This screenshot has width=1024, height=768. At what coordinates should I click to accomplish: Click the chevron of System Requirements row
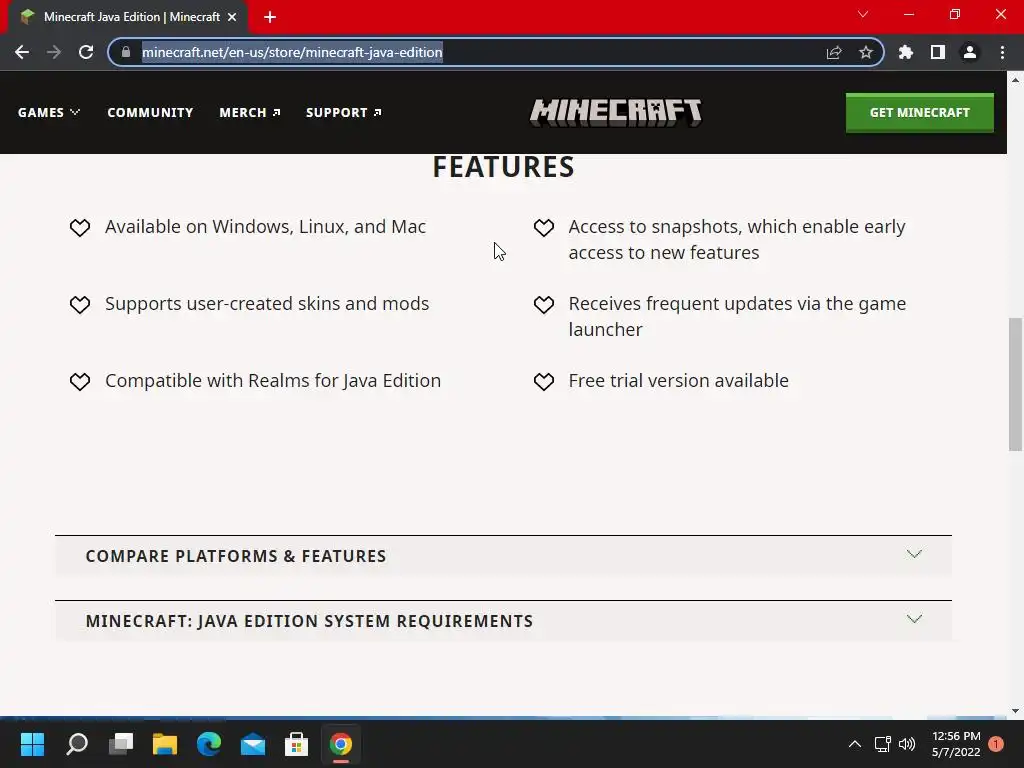tap(914, 618)
